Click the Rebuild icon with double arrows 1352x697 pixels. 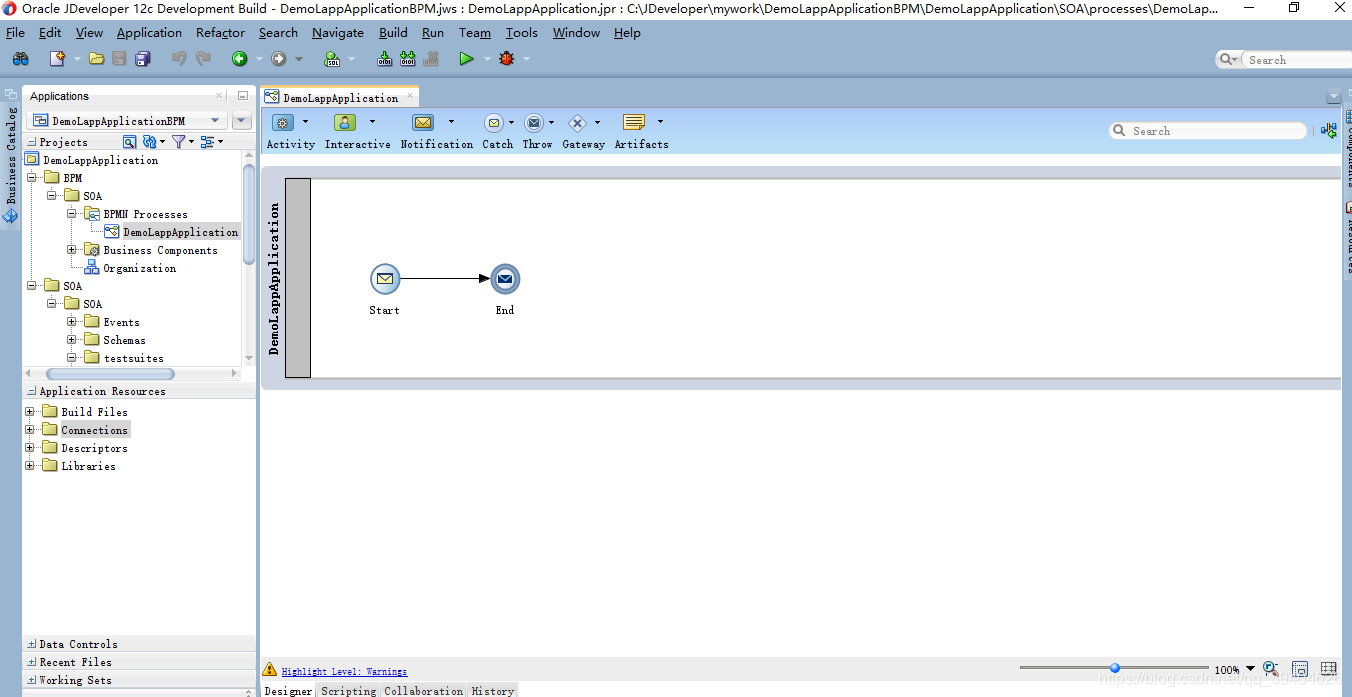pyautogui.click(x=408, y=59)
